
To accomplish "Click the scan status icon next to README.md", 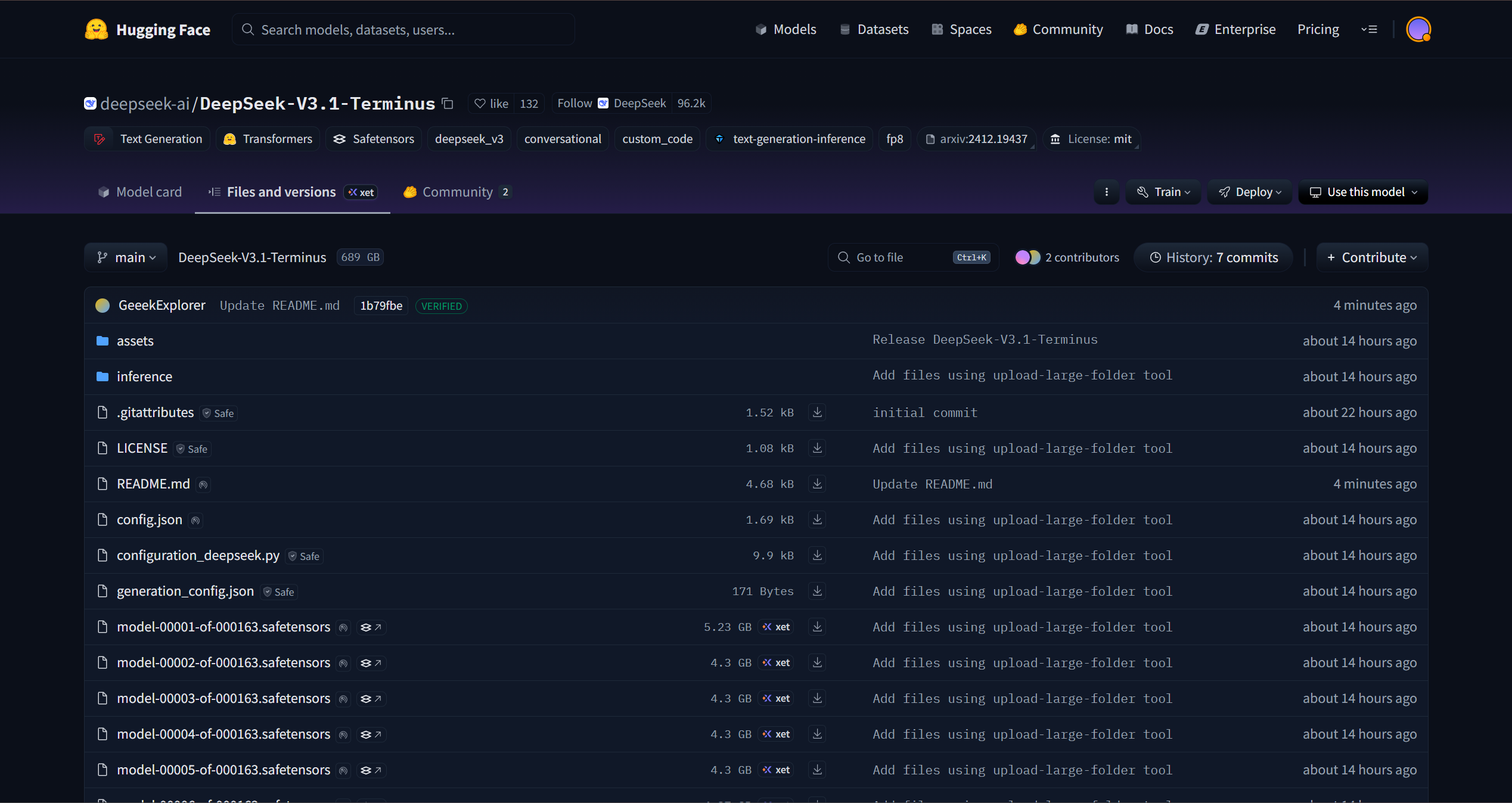I will pyautogui.click(x=203, y=484).
